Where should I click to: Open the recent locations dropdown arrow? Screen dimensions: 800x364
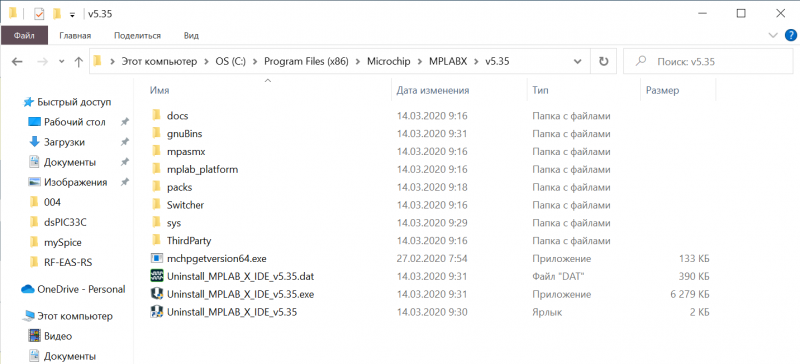62,62
